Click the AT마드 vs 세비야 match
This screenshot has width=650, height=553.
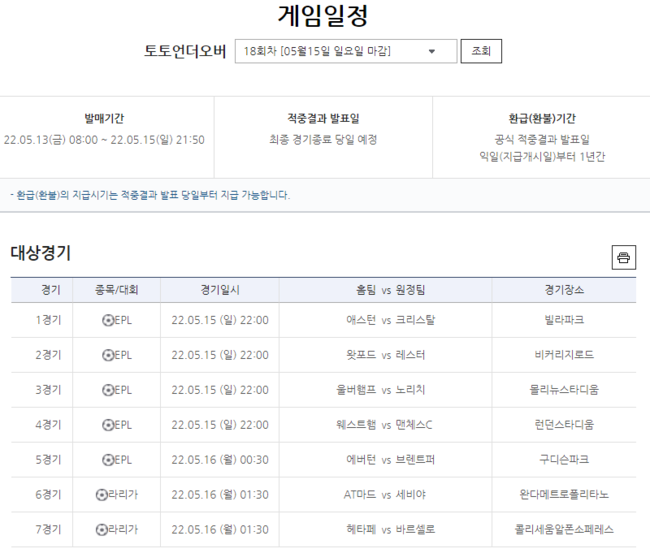385,495
